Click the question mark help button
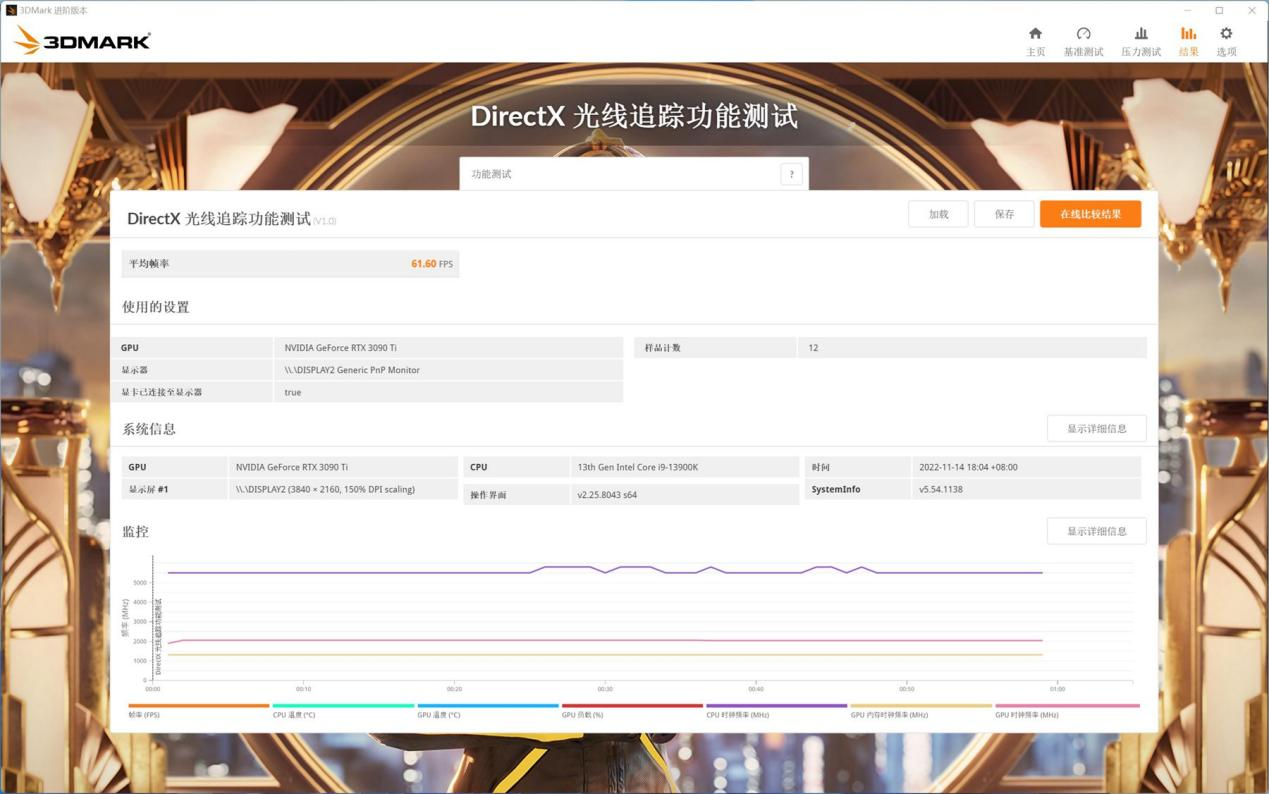 coord(791,174)
